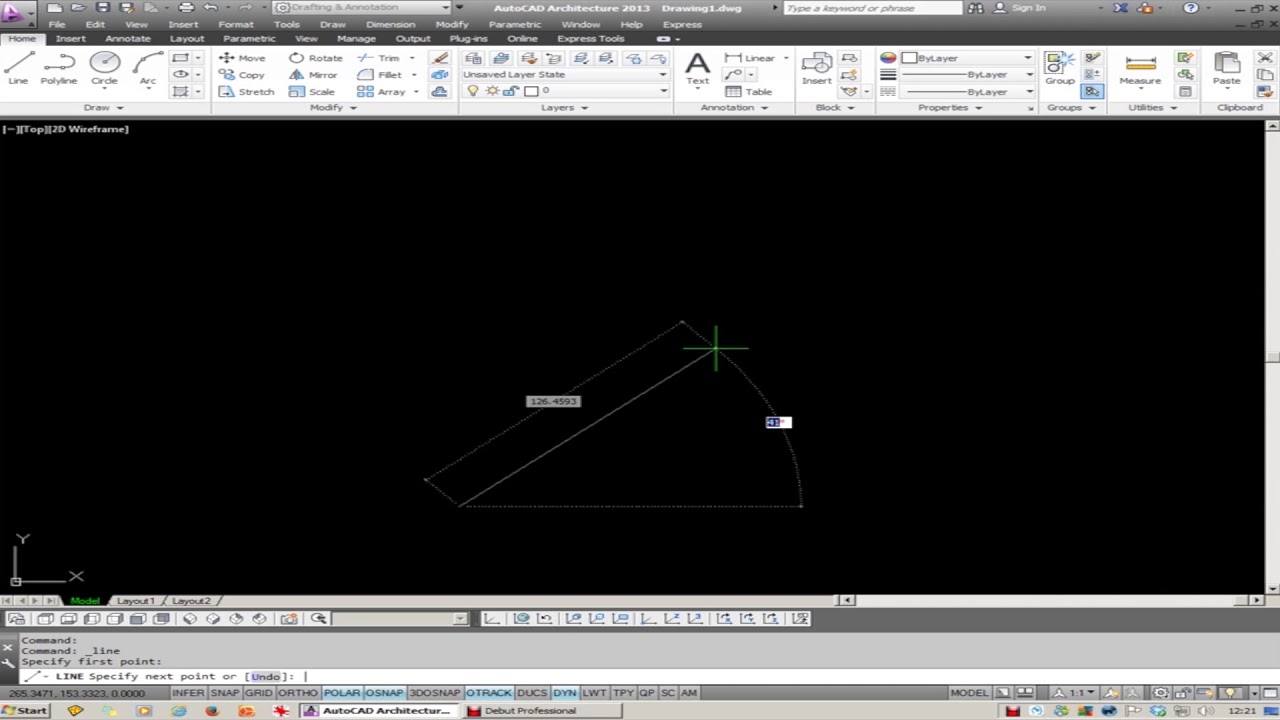1280x720 pixels.
Task: Click the object color wheel icon
Action: (888, 58)
